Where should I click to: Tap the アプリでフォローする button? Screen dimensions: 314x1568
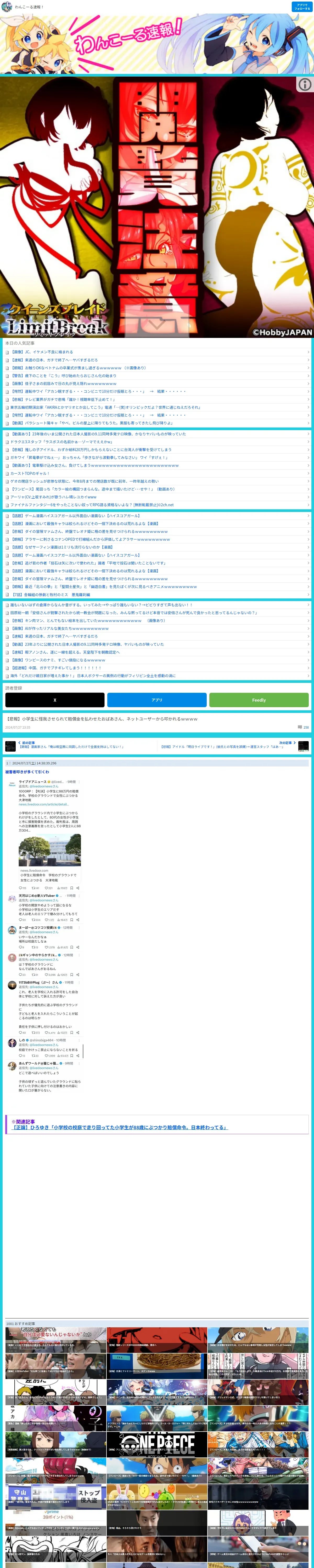click(x=302, y=7)
